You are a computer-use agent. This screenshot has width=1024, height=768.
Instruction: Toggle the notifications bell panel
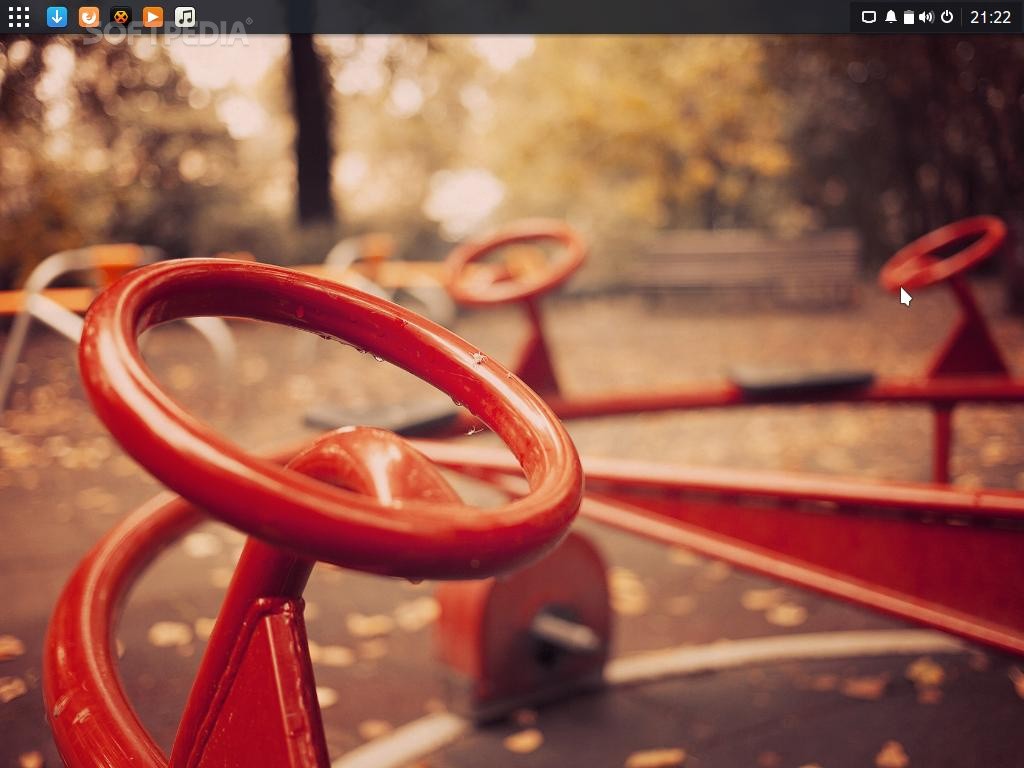point(890,17)
